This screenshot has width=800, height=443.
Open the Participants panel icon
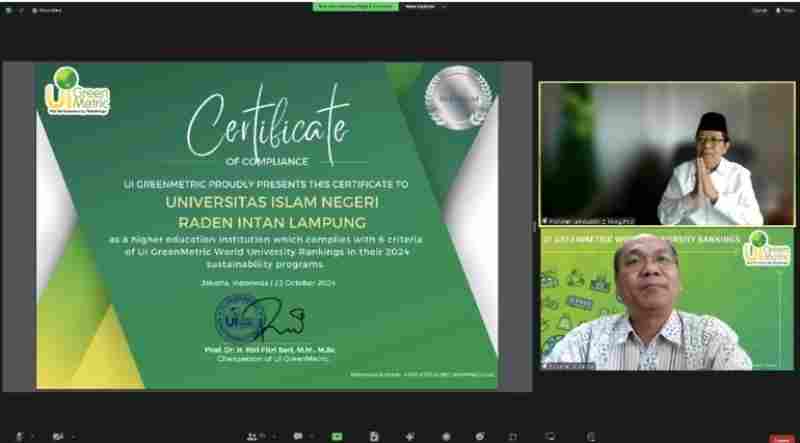click(251, 436)
